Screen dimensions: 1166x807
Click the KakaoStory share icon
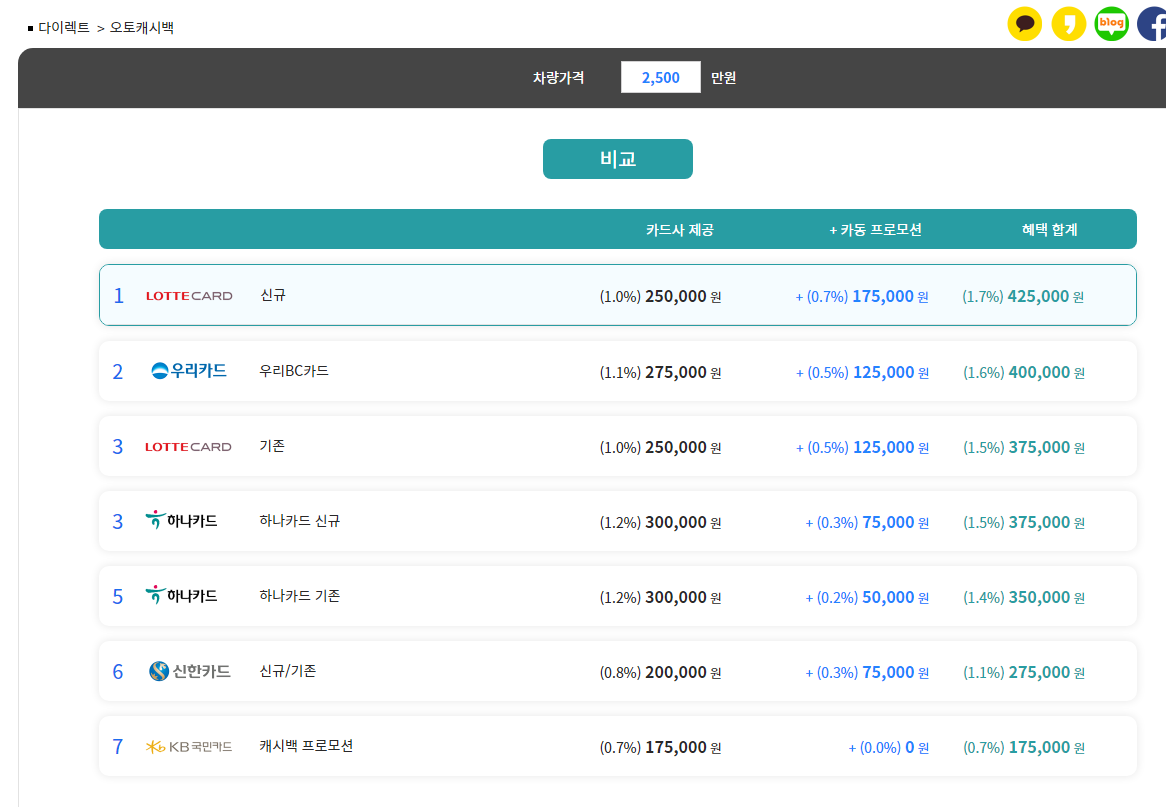(1069, 24)
